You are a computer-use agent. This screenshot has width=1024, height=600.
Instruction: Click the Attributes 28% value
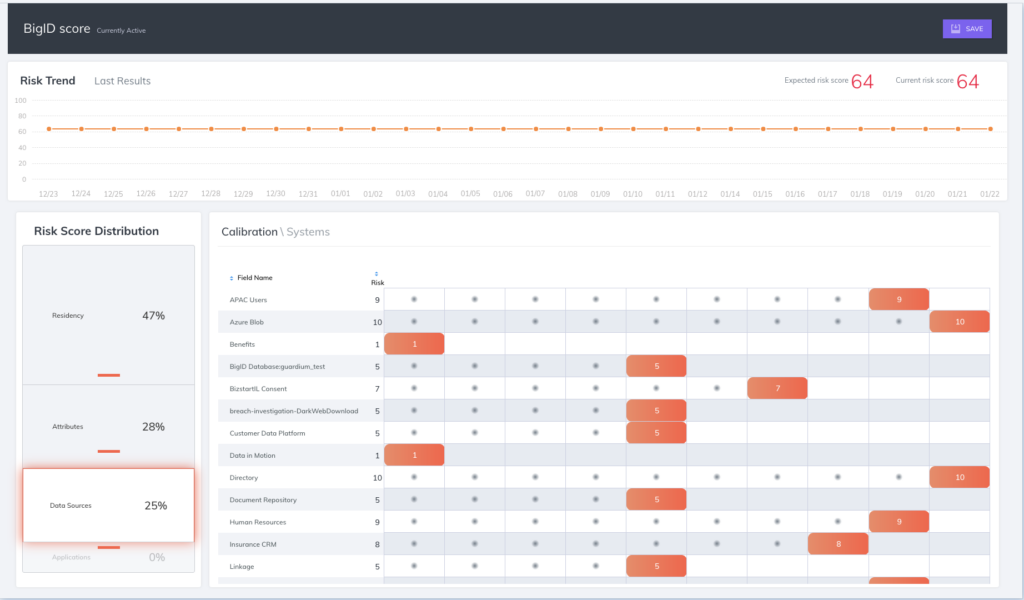153,427
